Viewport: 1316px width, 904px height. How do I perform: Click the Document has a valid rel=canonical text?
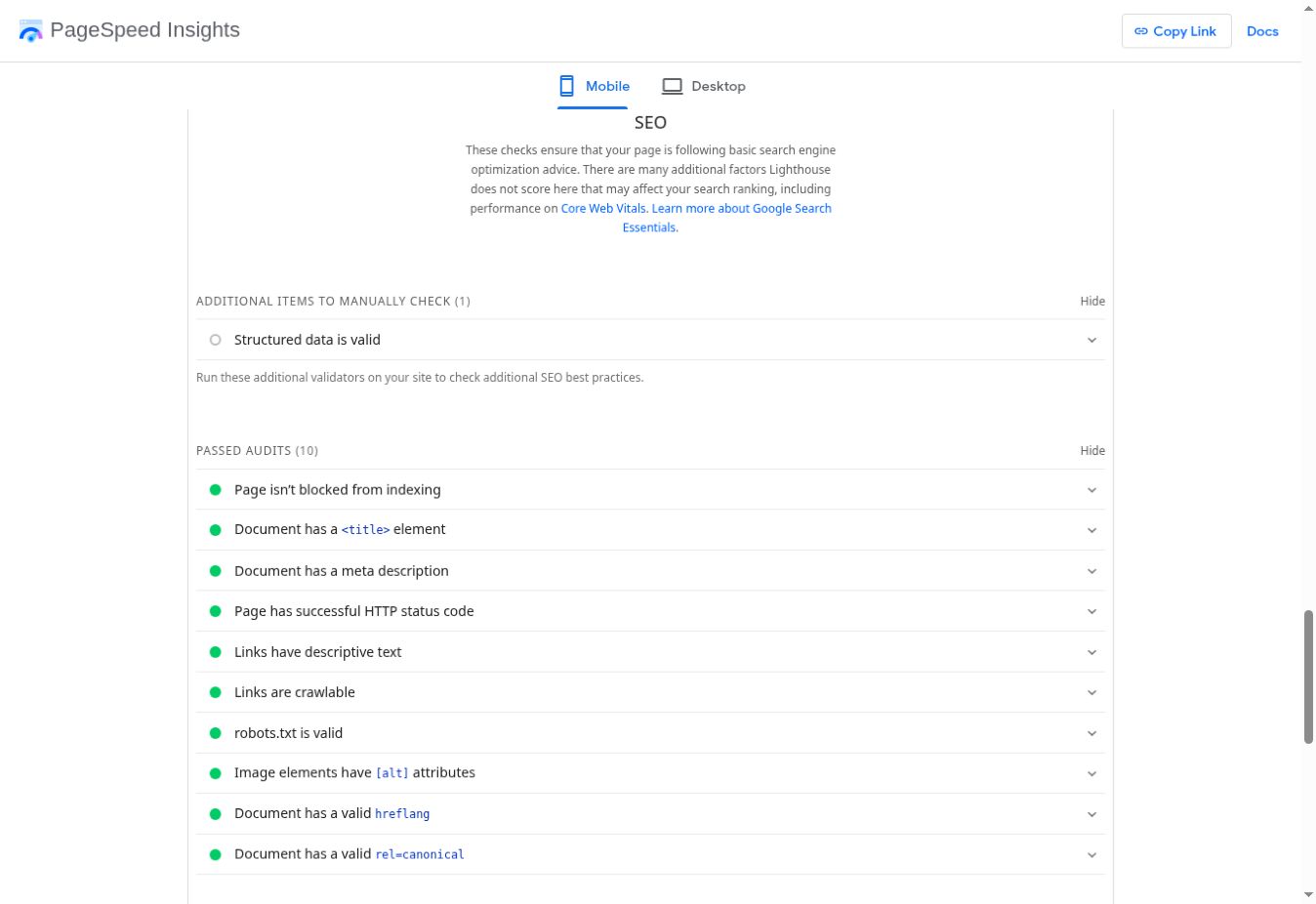[350, 854]
